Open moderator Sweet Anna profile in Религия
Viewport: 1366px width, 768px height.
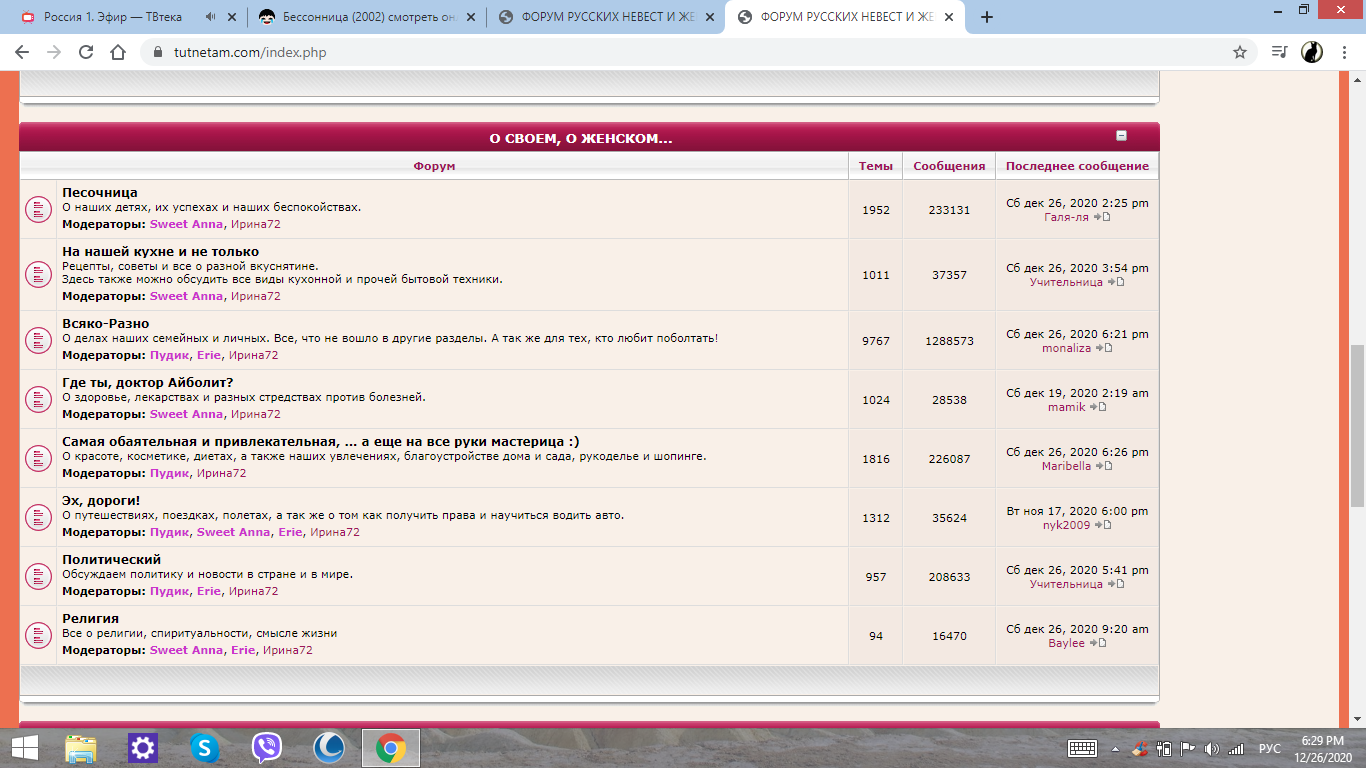coord(186,650)
